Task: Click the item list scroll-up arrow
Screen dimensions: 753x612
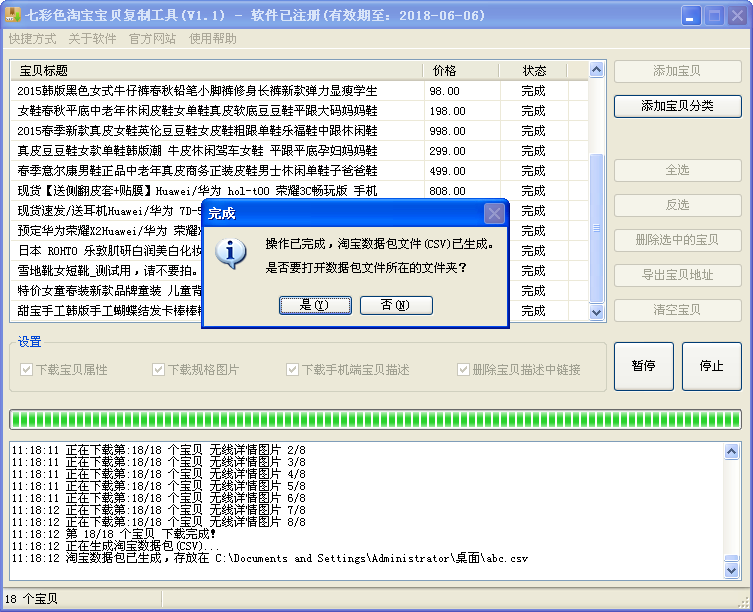Action: click(x=596, y=70)
